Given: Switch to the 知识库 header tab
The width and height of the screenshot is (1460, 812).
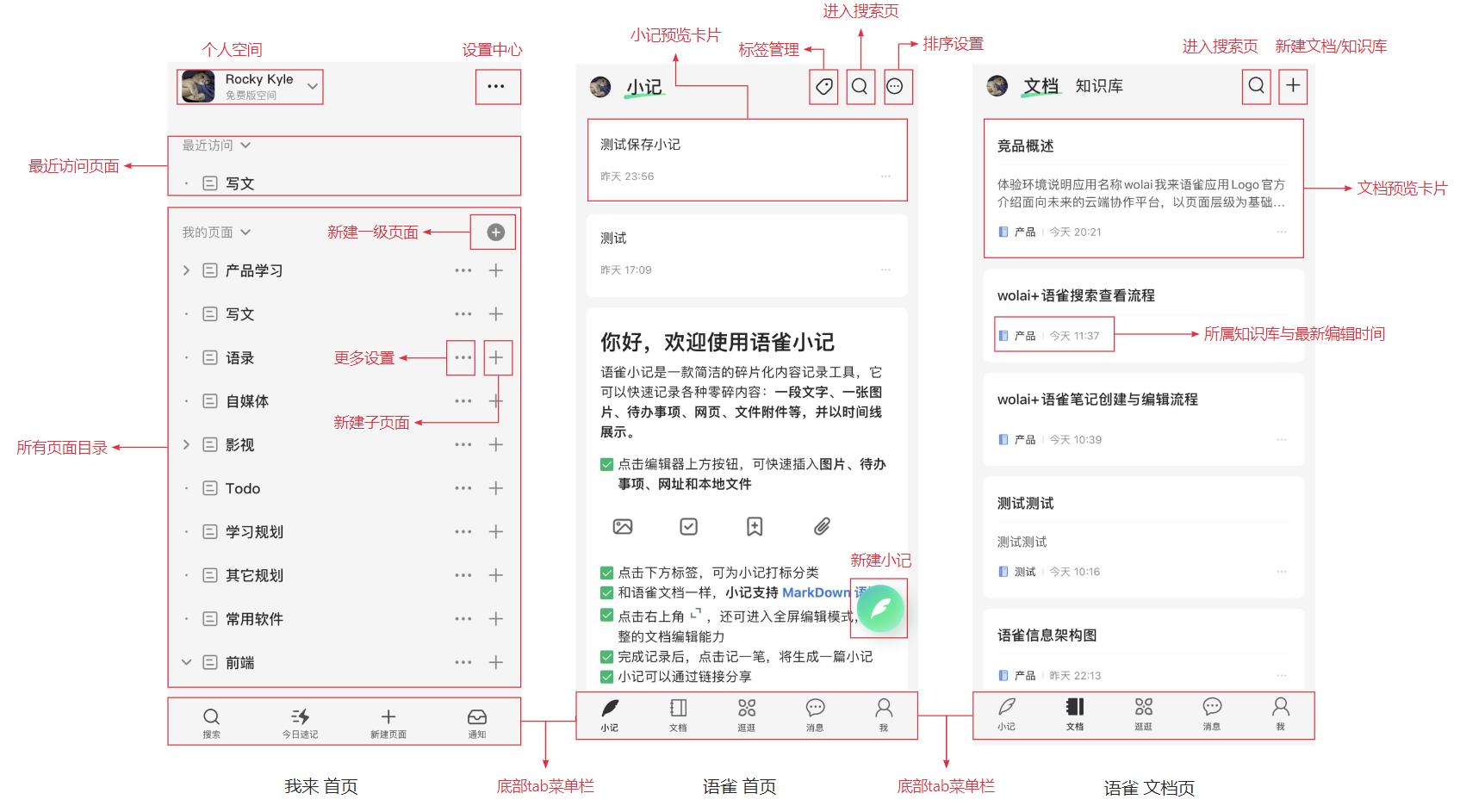Looking at the screenshot, I should click(1099, 86).
